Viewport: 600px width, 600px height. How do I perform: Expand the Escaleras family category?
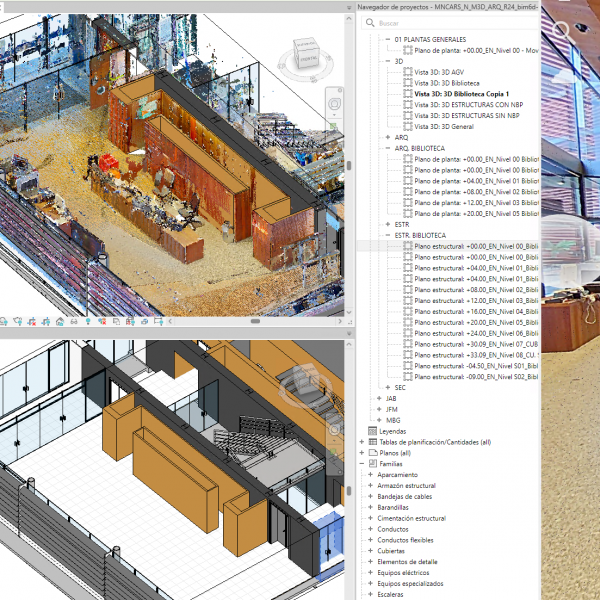(371, 594)
